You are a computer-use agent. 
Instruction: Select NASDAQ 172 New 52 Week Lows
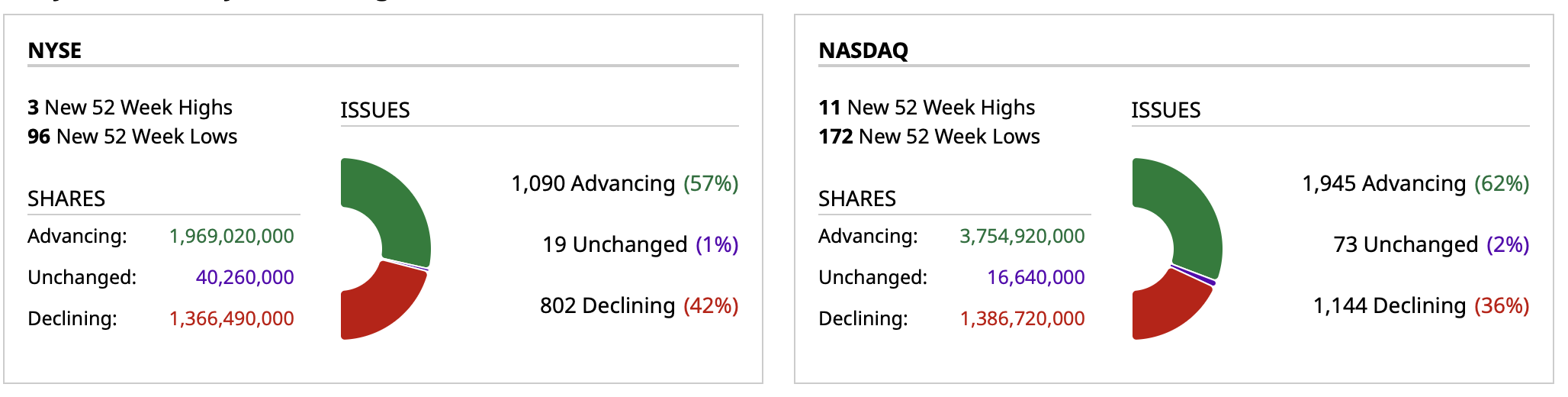pyautogui.click(x=929, y=137)
